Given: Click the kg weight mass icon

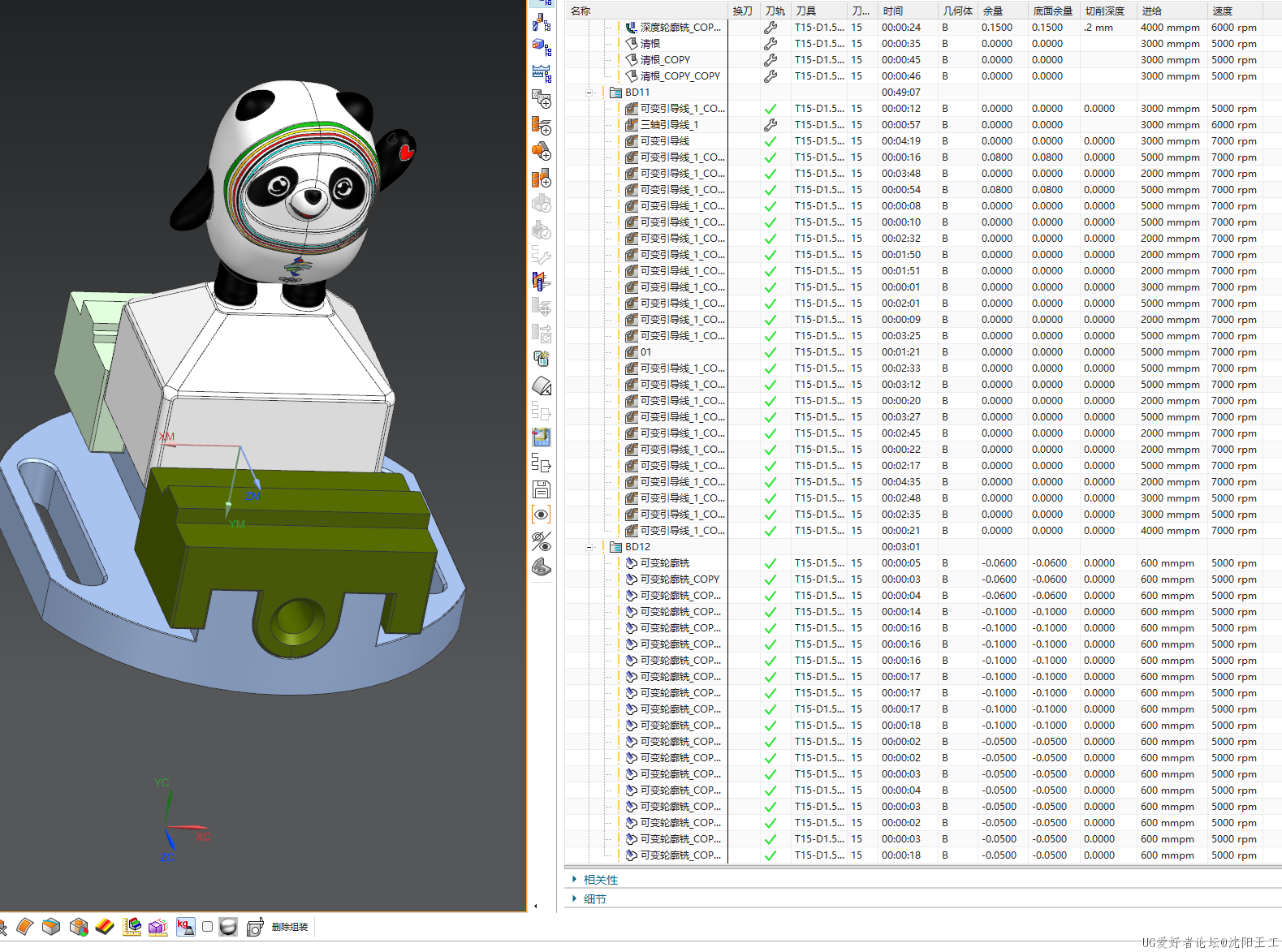Looking at the screenshot, I should [185, 926].
